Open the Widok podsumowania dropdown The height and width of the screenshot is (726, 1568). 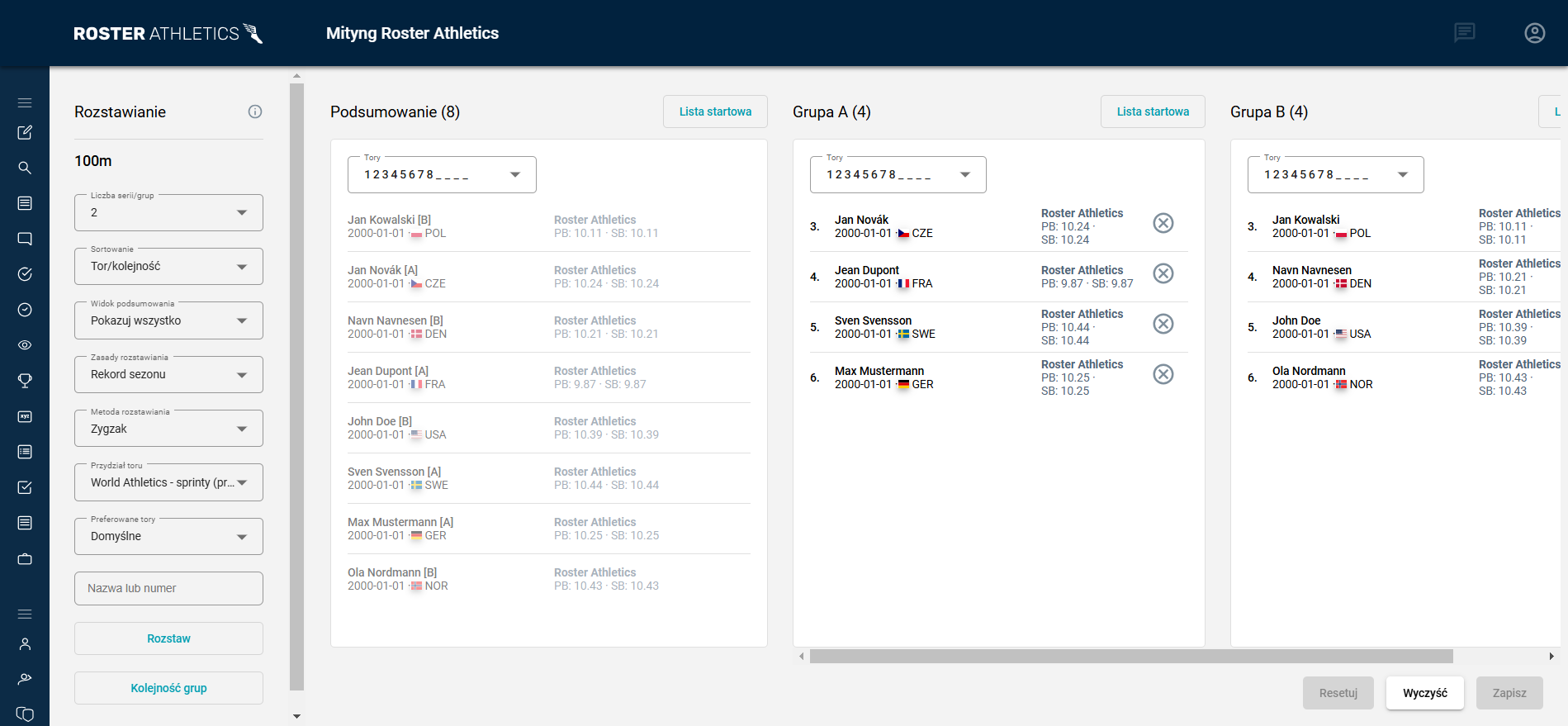point(168,320)
